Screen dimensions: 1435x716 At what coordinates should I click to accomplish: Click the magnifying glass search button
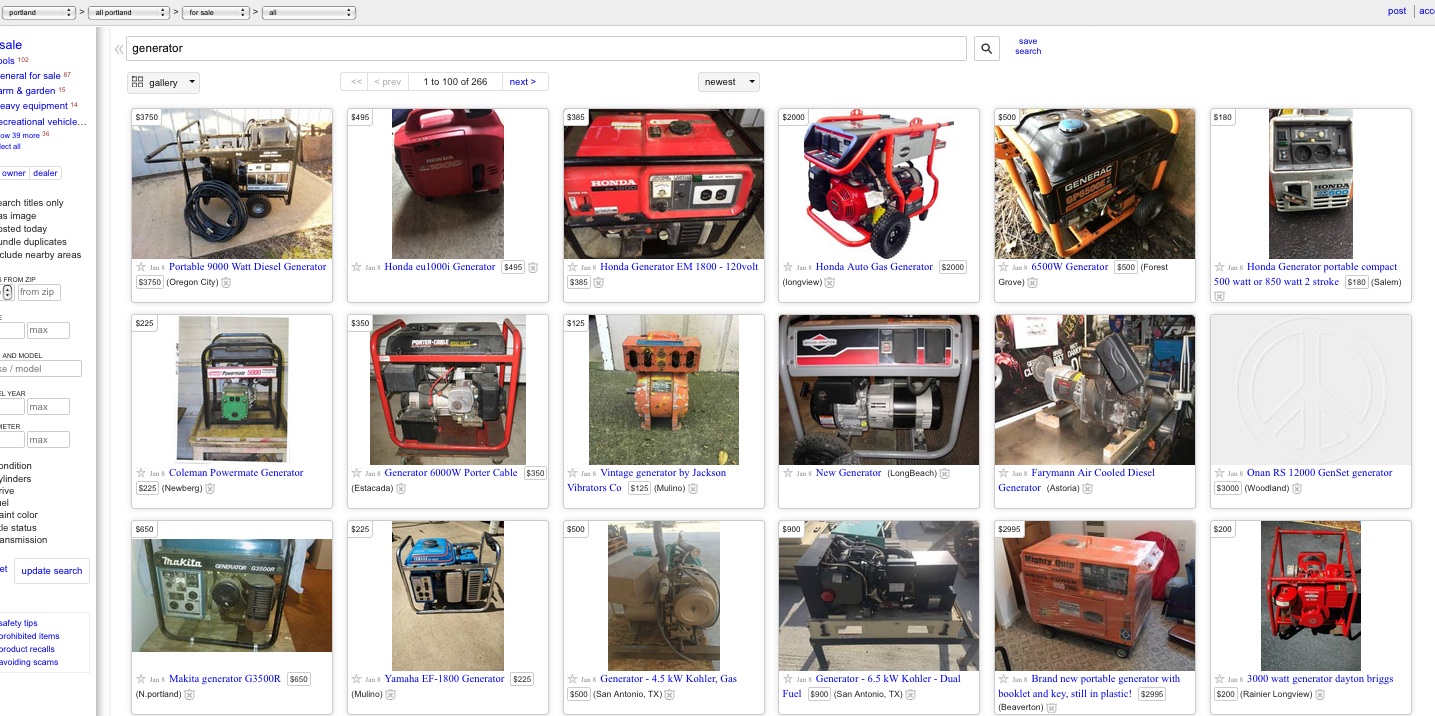click(x=986, y=48)
